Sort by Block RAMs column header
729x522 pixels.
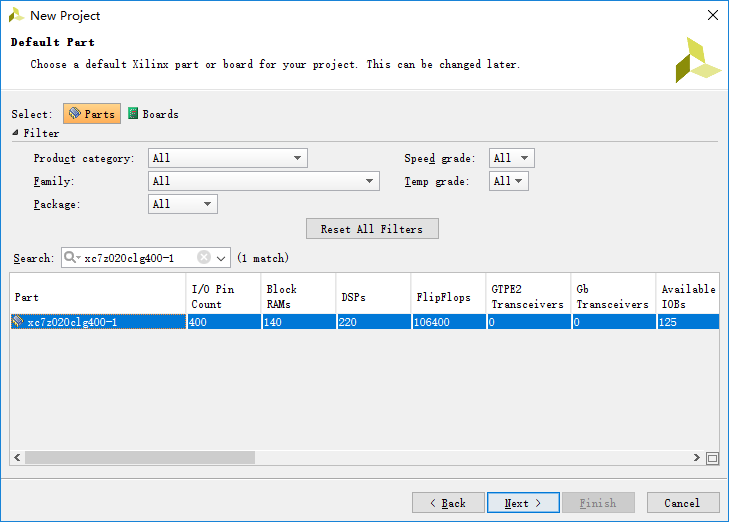click(298, 297)
